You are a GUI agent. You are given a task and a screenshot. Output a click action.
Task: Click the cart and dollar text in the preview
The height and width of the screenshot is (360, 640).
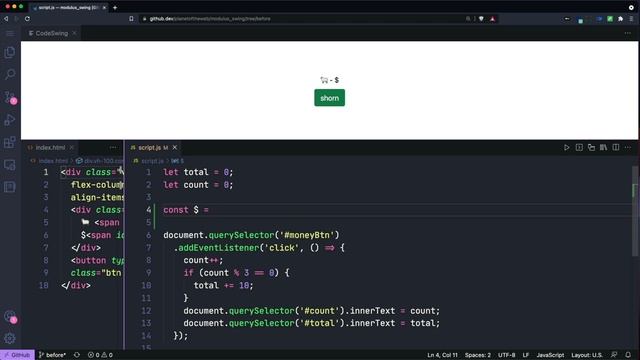tap(329, 80)
